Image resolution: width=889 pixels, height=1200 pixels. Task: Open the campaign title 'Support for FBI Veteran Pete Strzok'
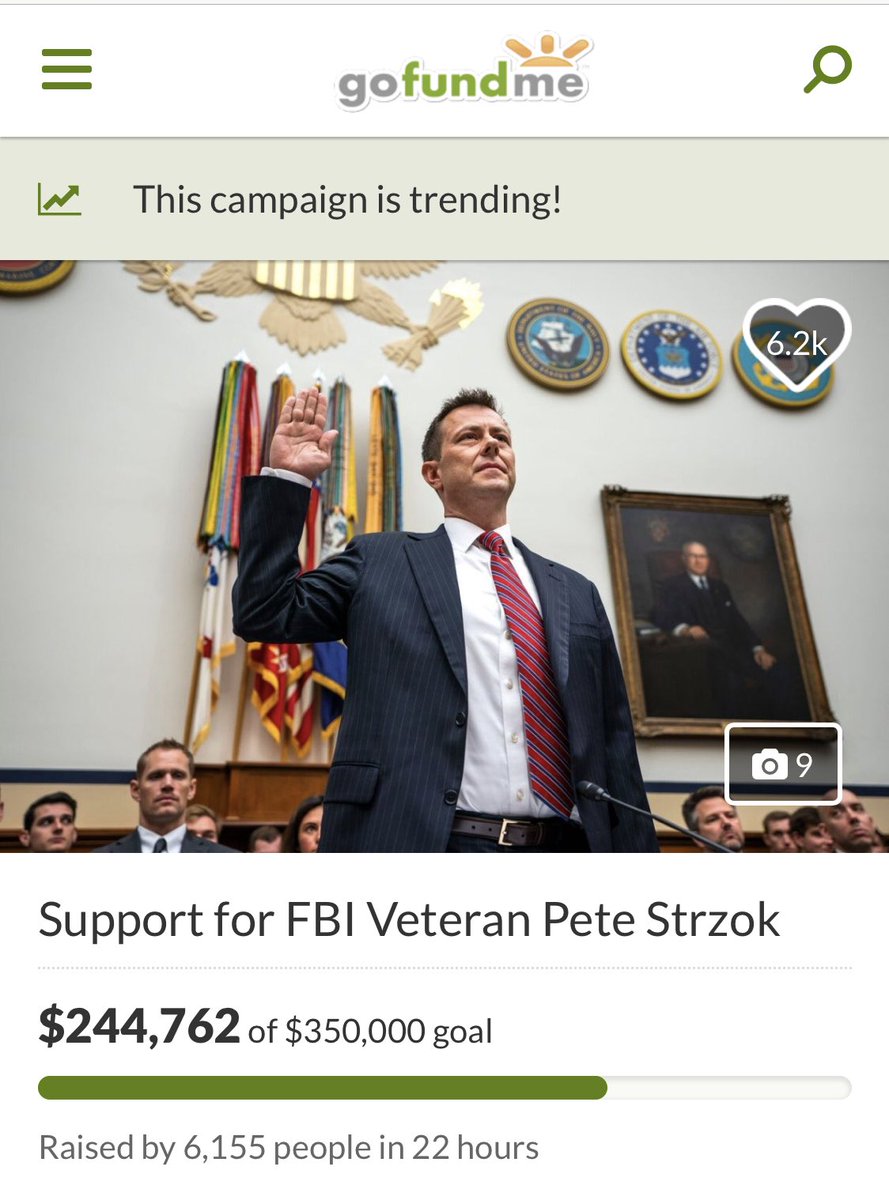409,920
